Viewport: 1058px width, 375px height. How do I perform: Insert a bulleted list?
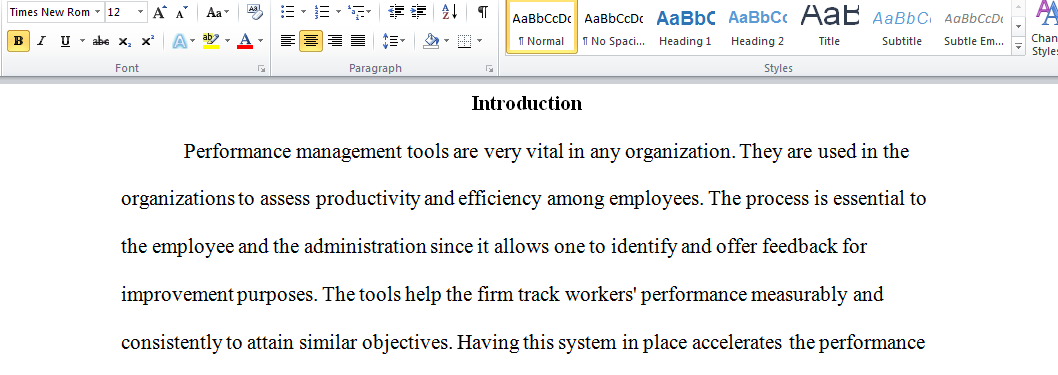(x=287, y=12)
